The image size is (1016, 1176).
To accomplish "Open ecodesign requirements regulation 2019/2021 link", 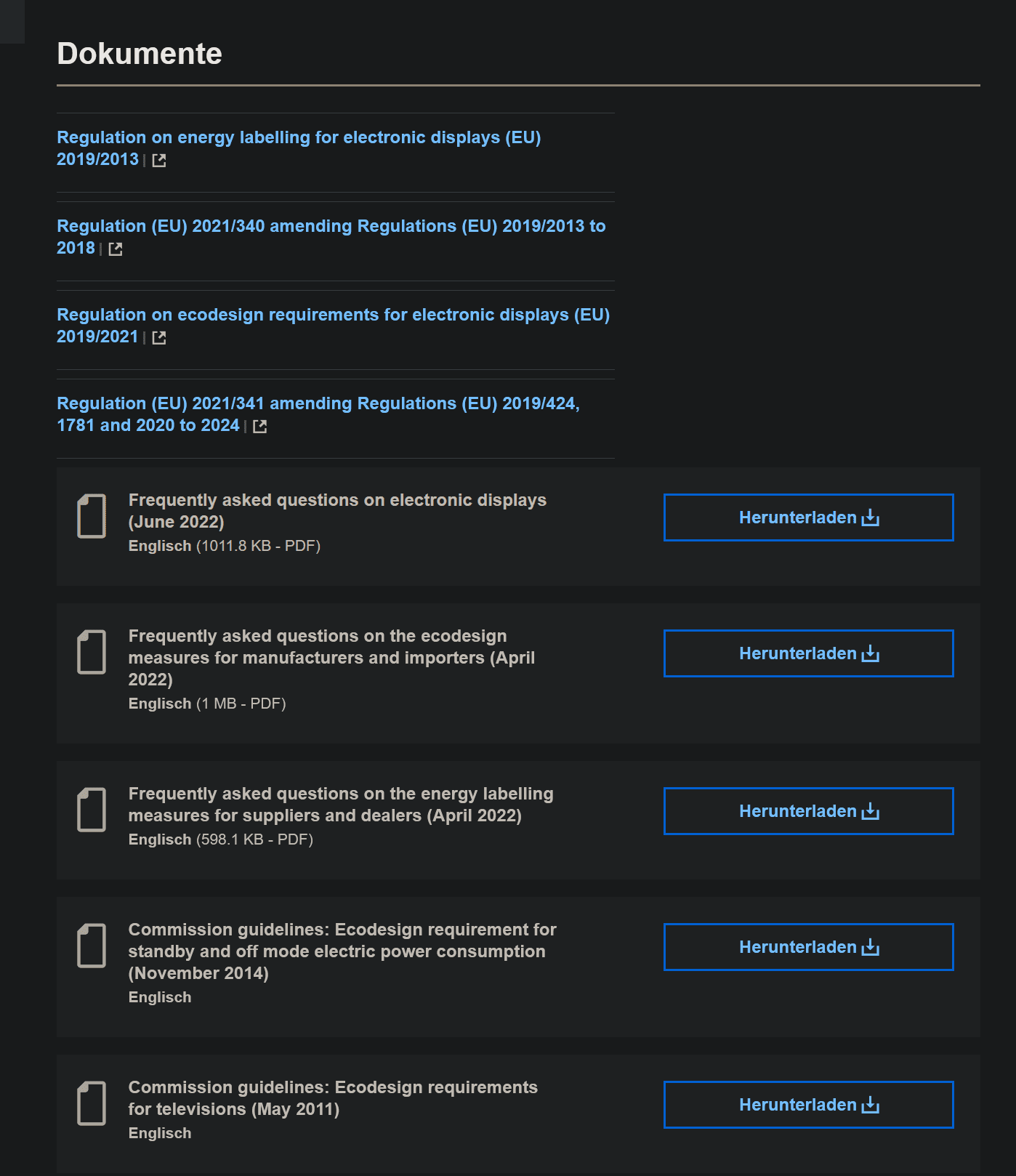I will click(334, 326).
